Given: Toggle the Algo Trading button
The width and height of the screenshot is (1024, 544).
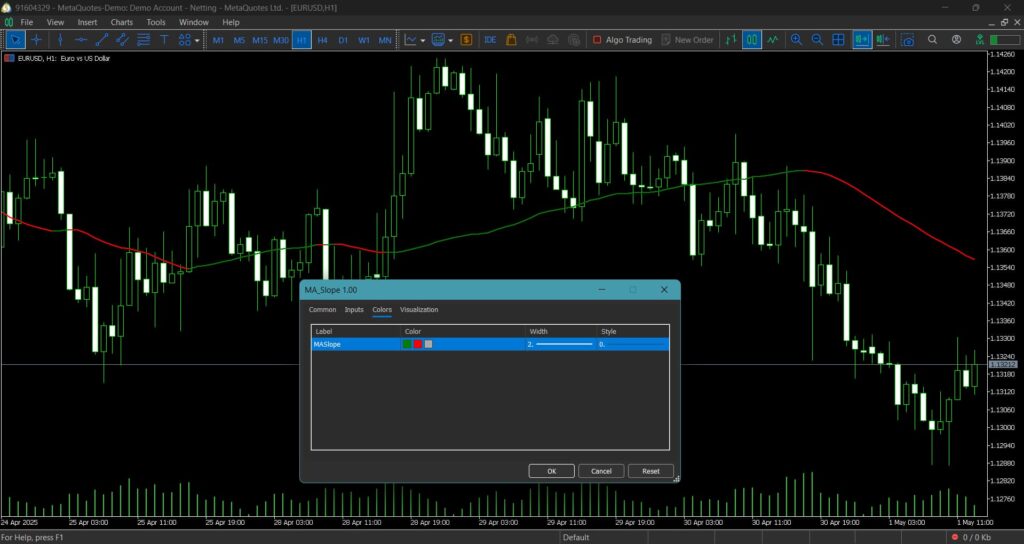Looking at the screenshot, I should click(622, 40).
